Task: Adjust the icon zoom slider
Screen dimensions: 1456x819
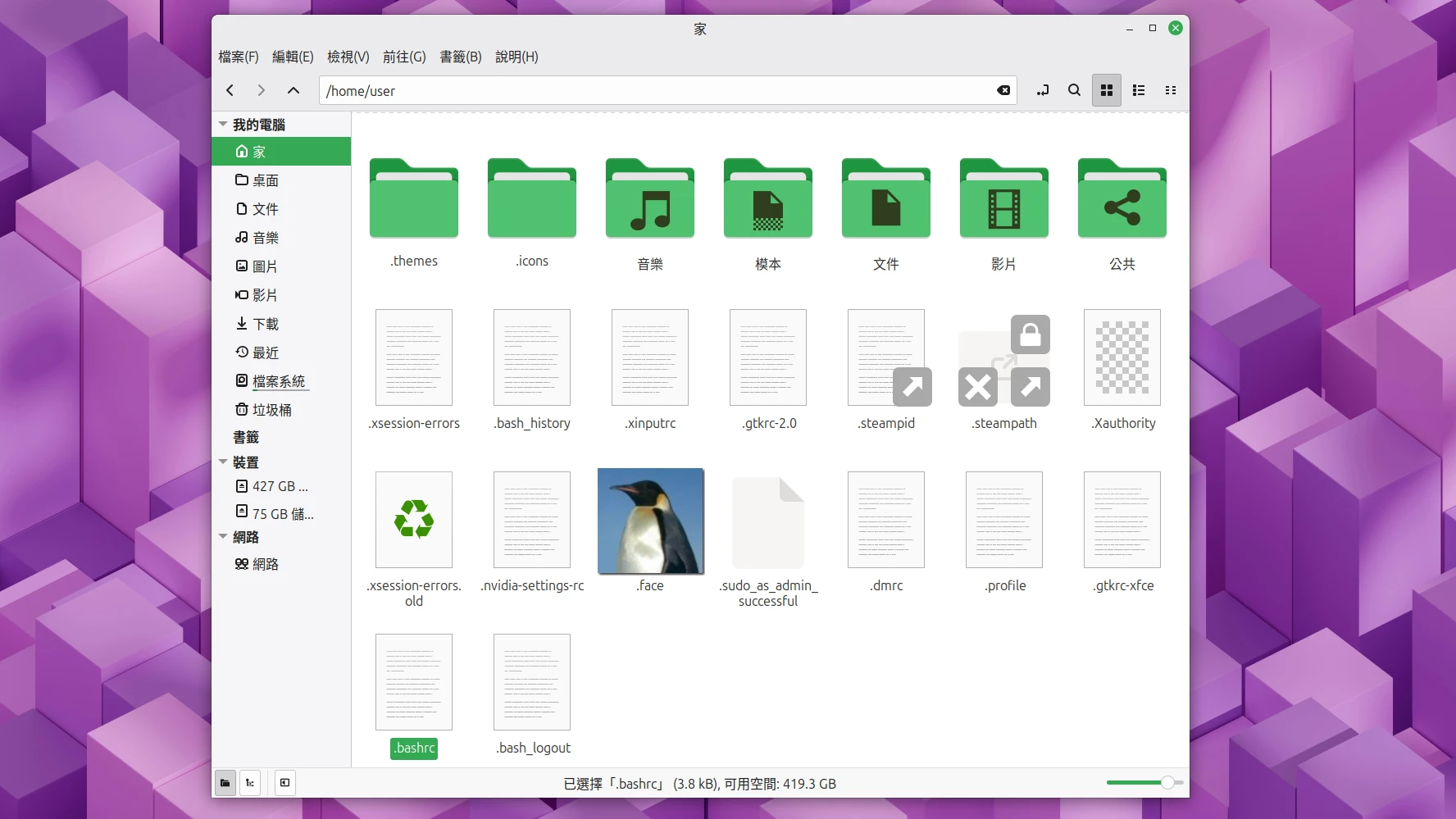Action: [1167, 783]
